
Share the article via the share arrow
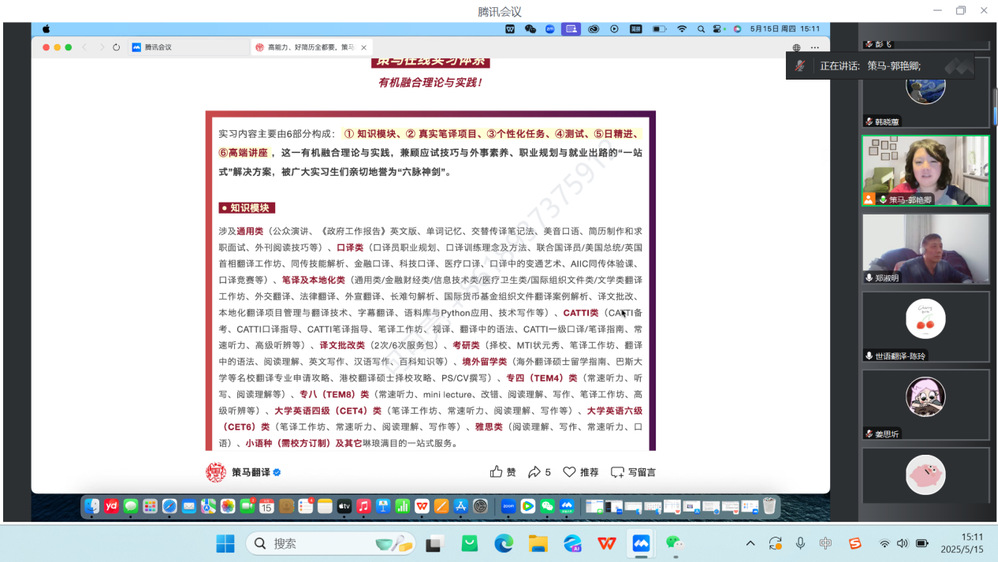tap(539, 472)
